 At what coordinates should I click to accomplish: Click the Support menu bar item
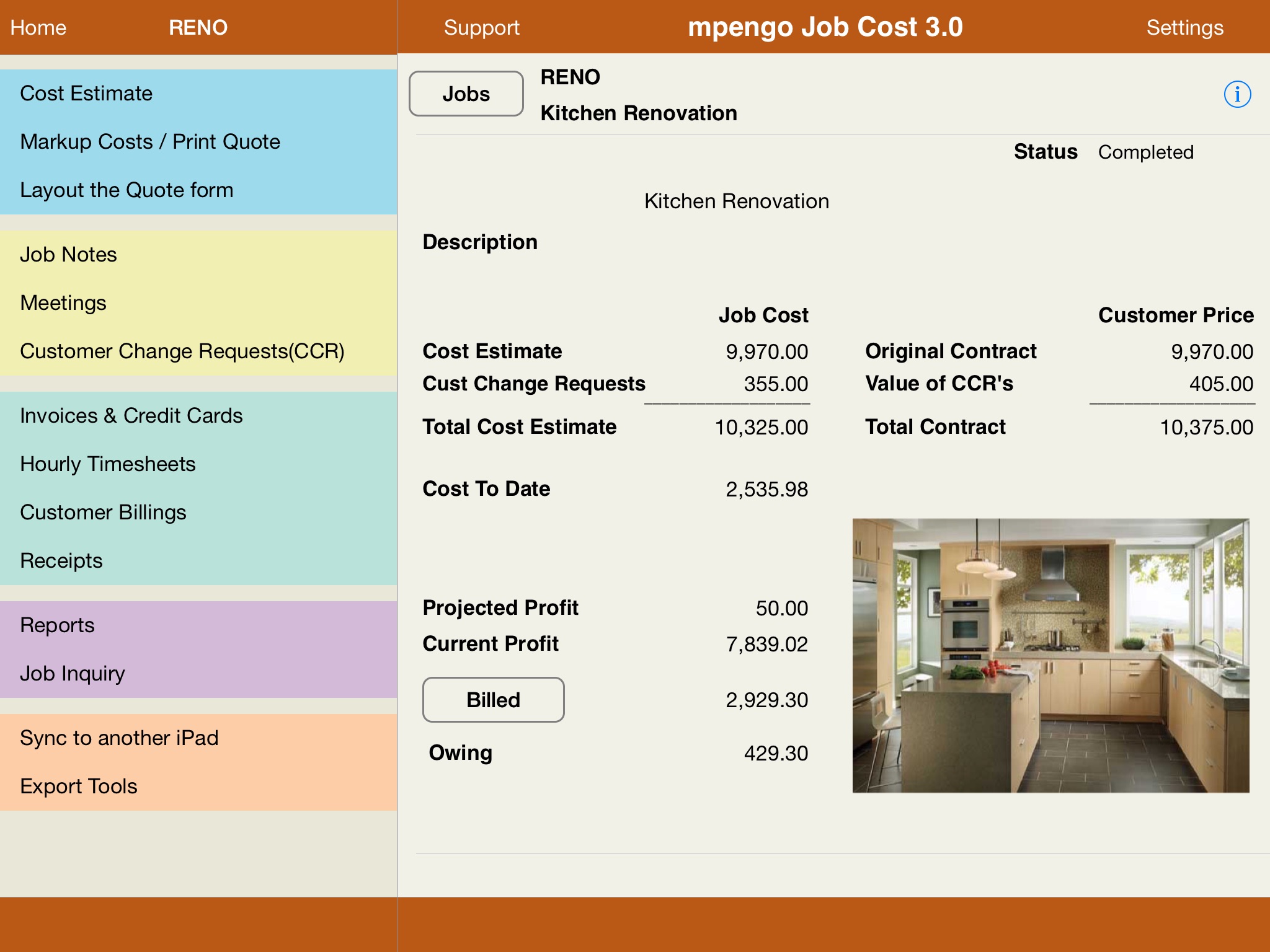tap(481, 25)
